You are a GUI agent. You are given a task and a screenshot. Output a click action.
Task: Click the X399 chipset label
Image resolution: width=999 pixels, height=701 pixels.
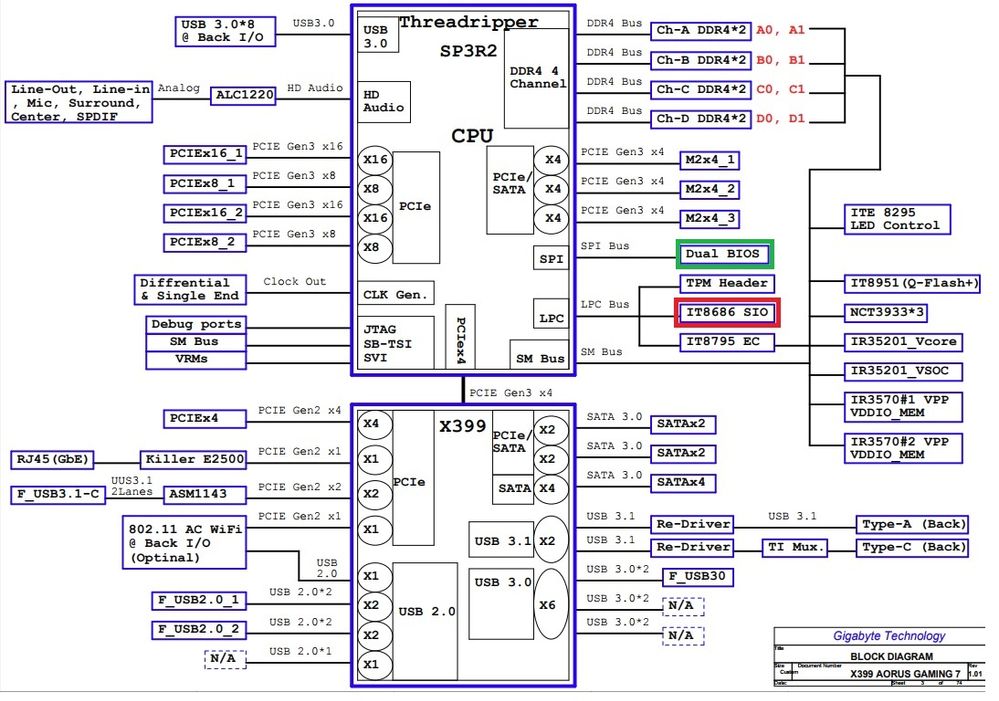(x=463, y=426)
